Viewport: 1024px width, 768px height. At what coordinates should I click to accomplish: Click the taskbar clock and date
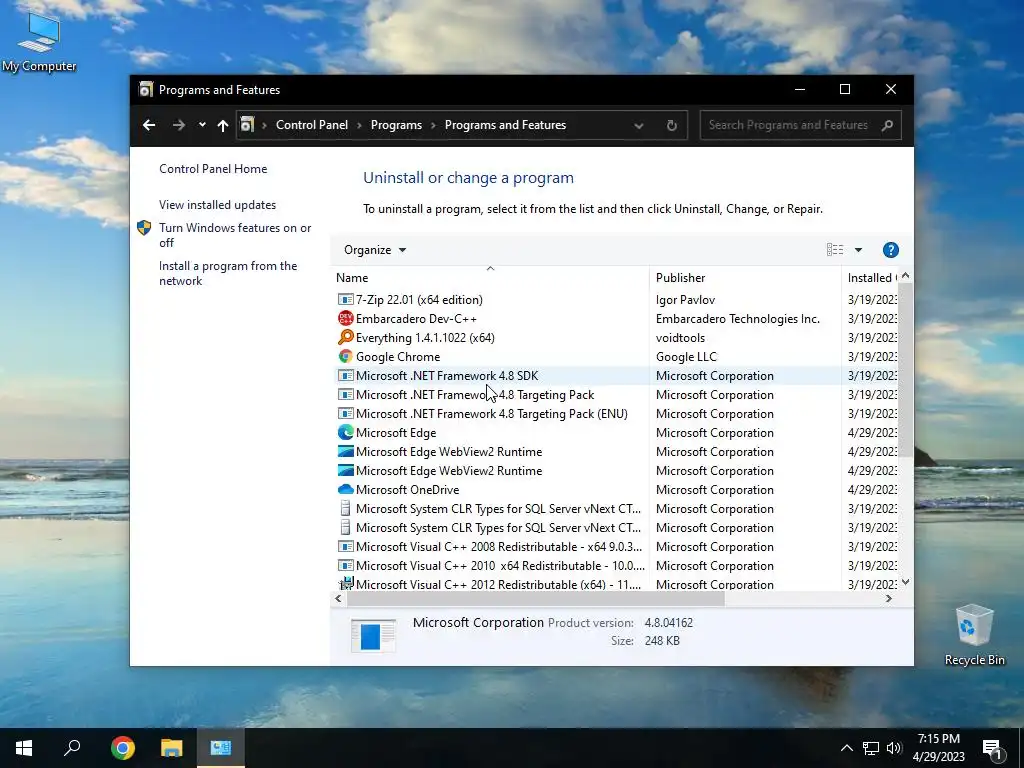click(938, 748)
